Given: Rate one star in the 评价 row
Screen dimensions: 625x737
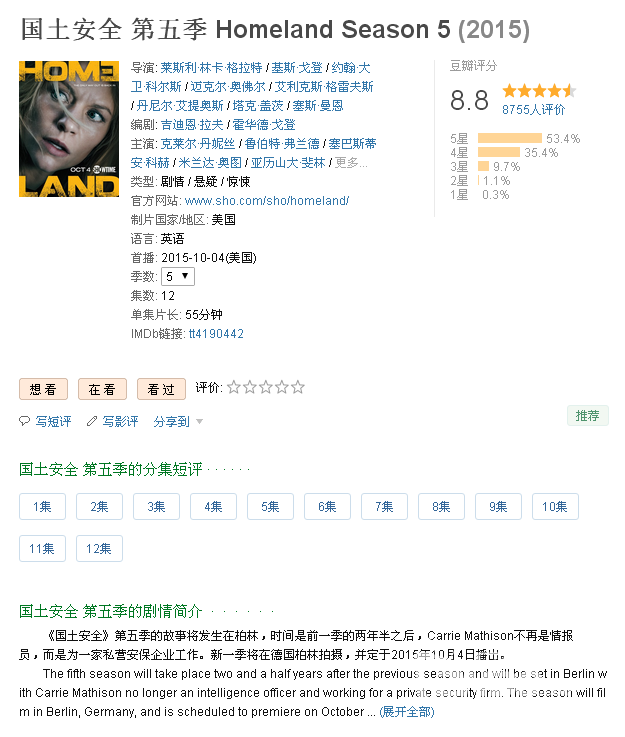Looking at the screenshot, I should (234, 387).
